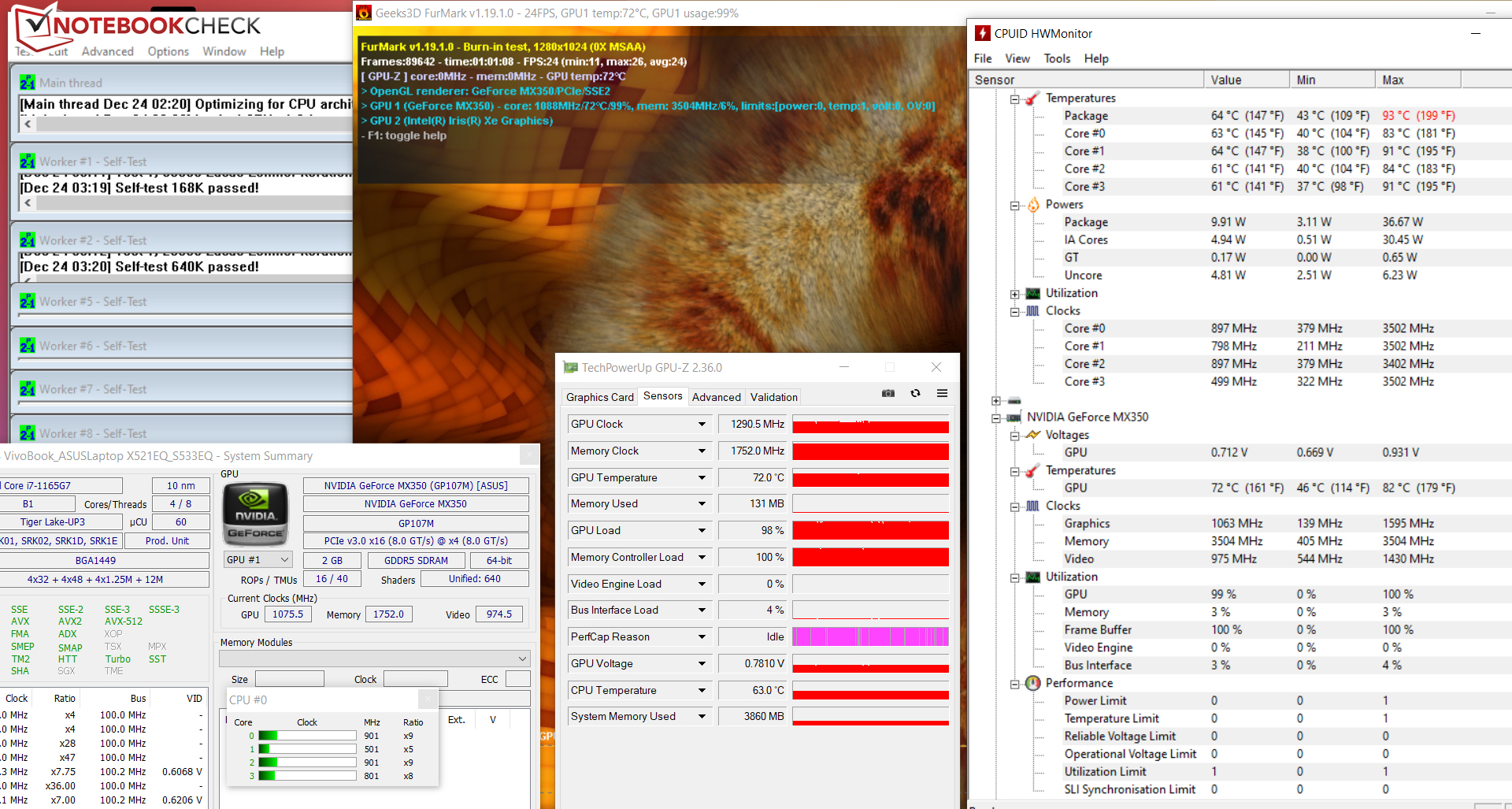
Task: Click the Memory Controller Load red graph
Action: pos(870,557)
